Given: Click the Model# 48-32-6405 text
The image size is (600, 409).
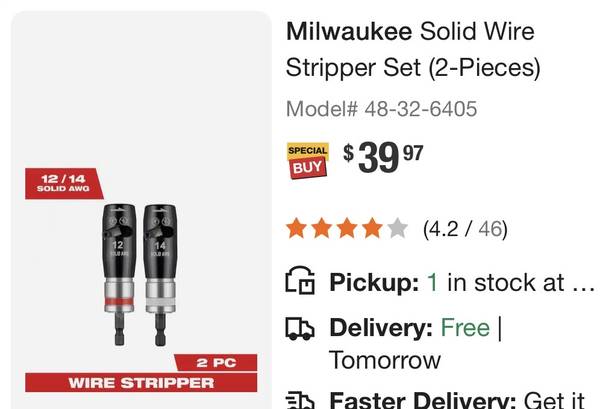Looking at the screenshot, I should [x=382, y=109].
